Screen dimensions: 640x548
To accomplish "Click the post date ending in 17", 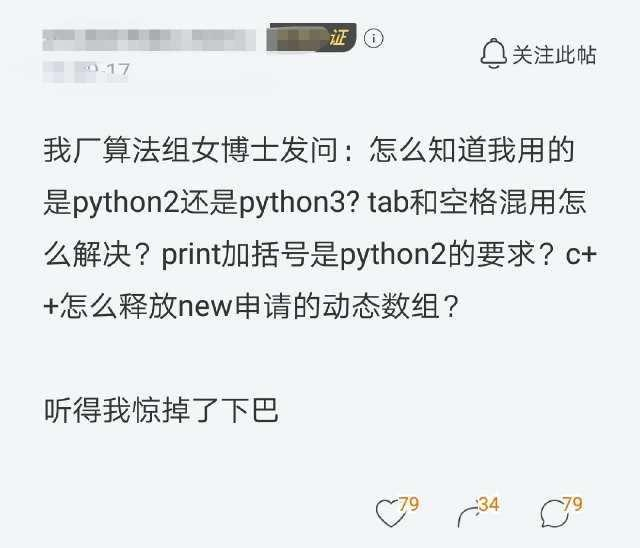I will coord(87,71).
